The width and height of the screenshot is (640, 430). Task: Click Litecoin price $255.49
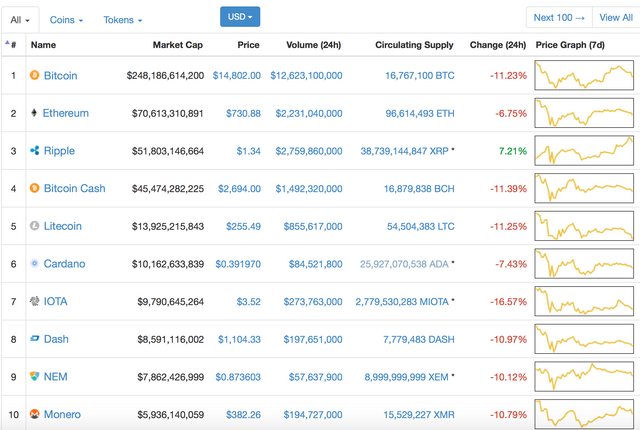pyautogui.click(x=243, y=226)
